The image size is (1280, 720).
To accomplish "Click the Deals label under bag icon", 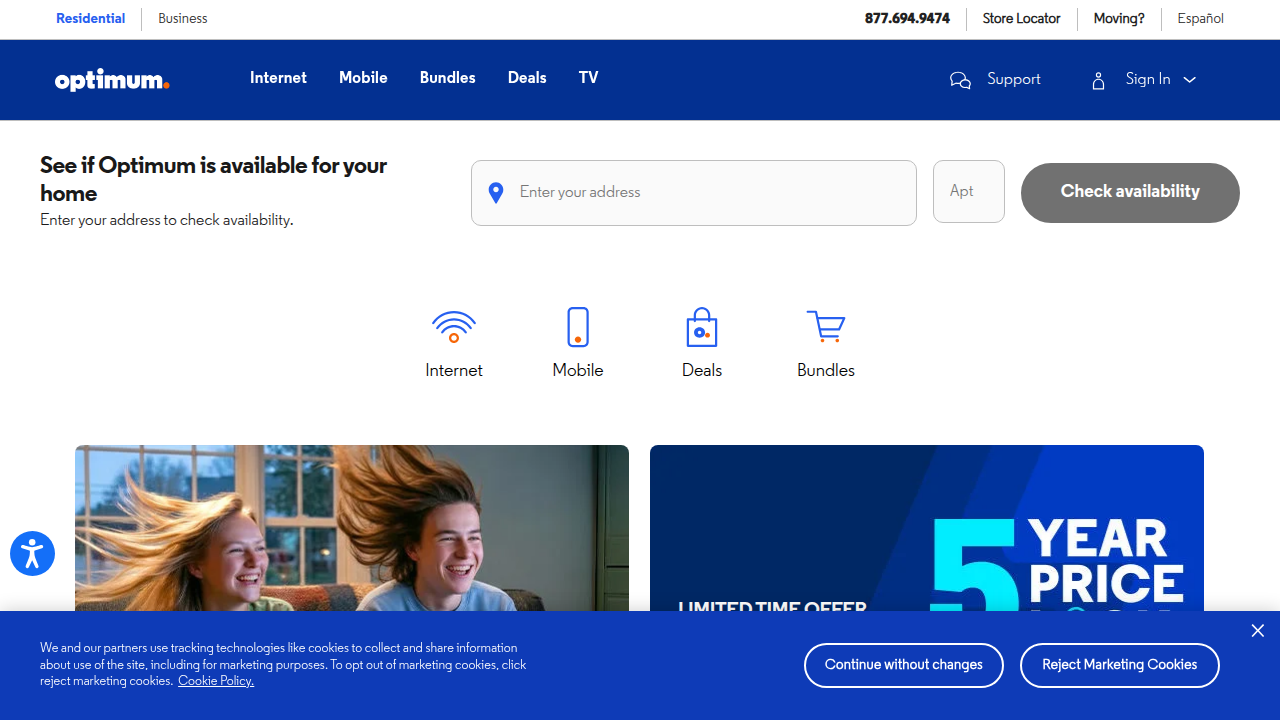I will point(702,370).
